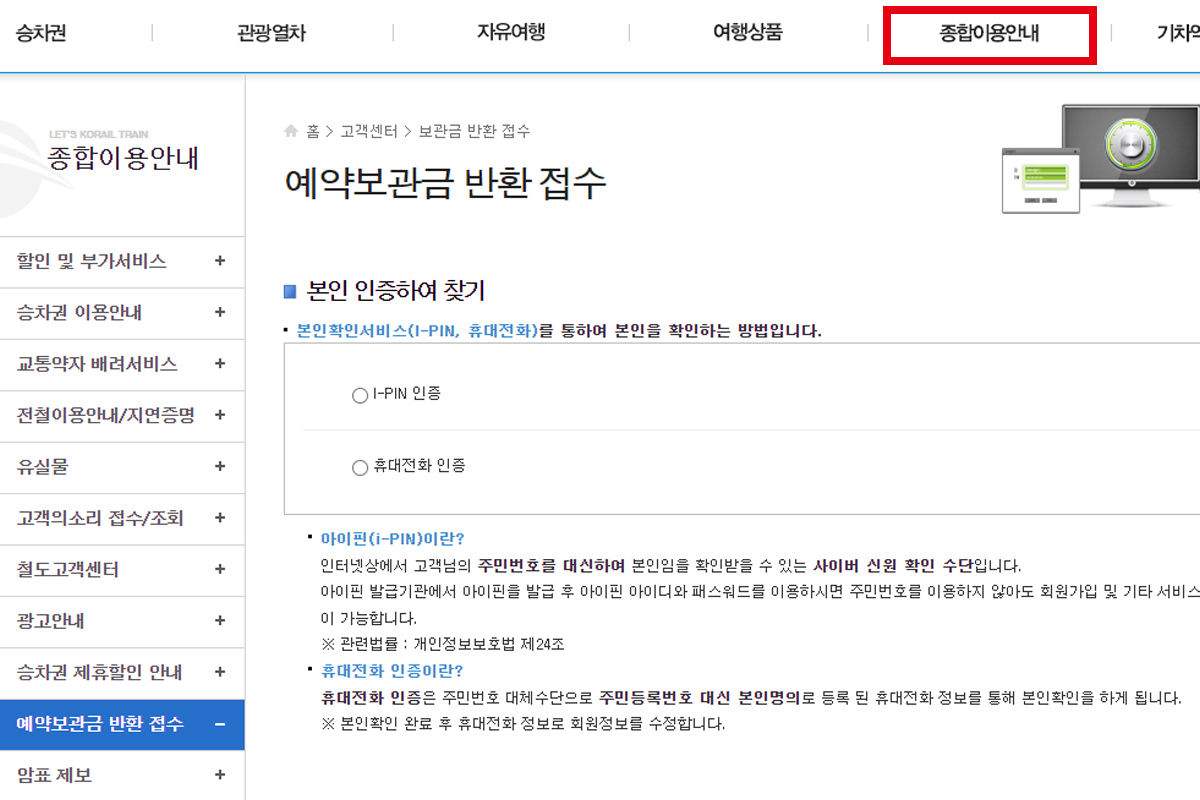1200x800 pixels.
Task: Expand 승차권 이용안내 sidebar section
Action: pyautogui.click(x=220, y=313)
